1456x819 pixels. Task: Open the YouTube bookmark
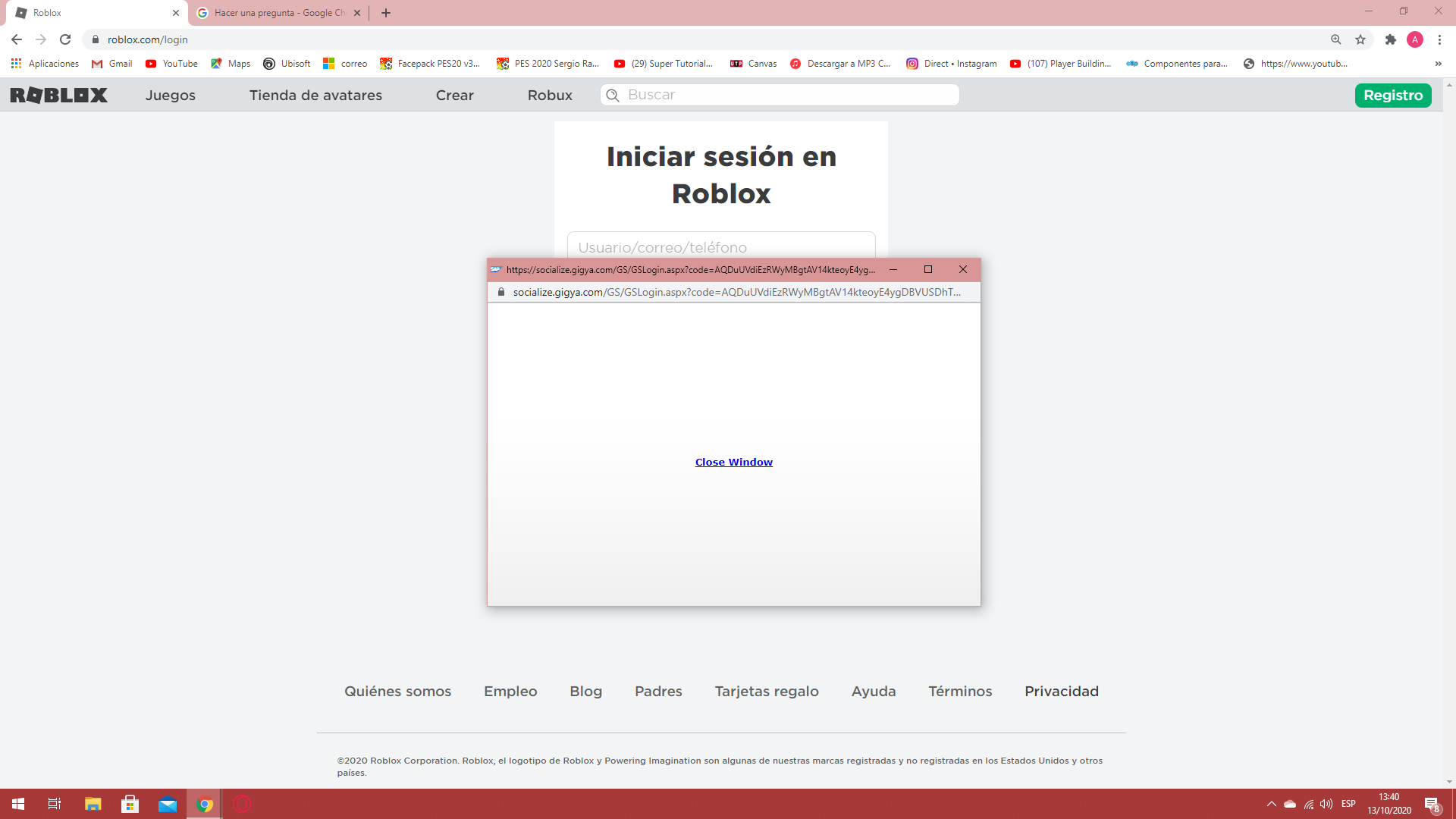tap(171, 64)
